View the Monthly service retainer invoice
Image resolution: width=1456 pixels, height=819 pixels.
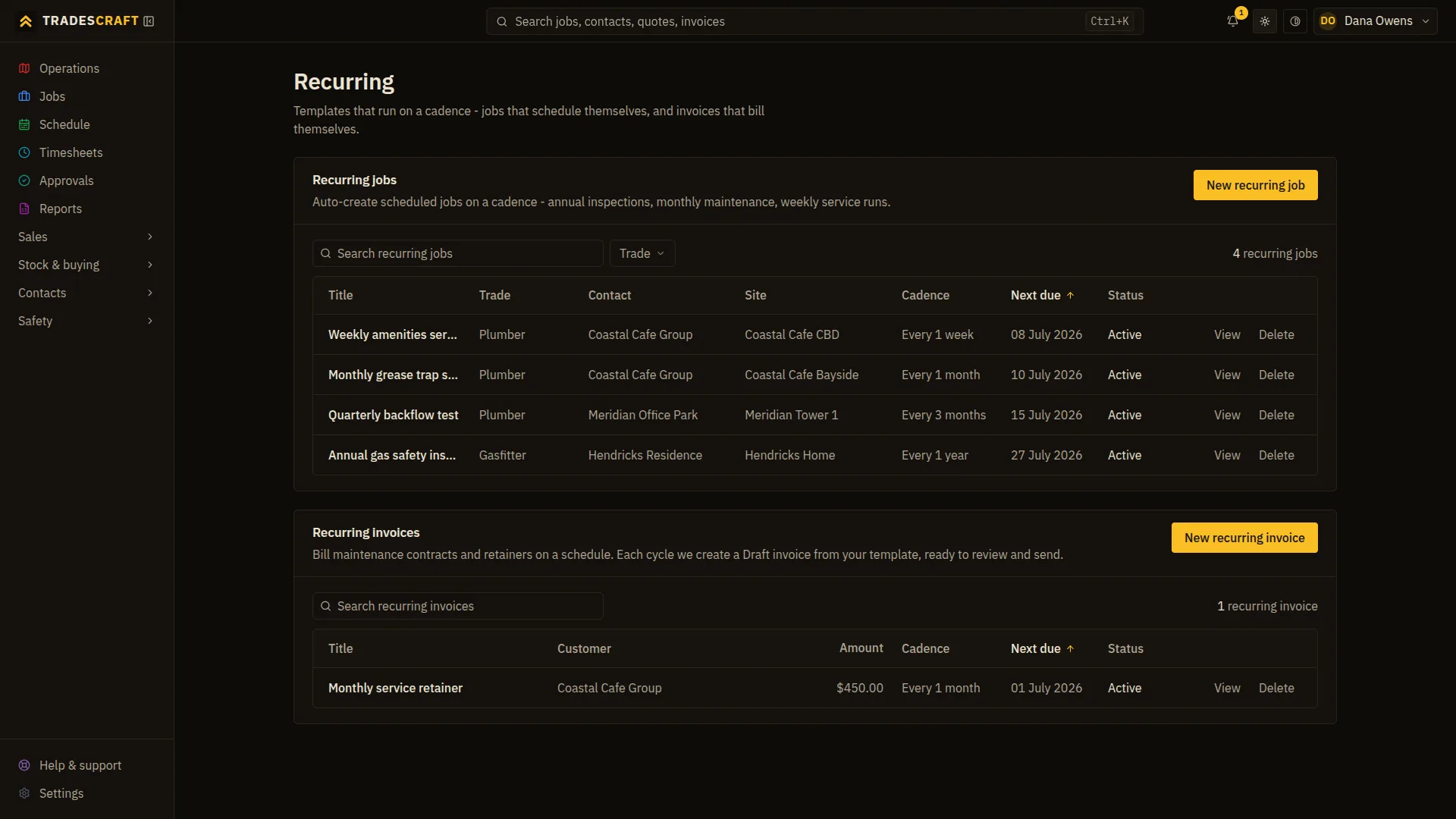1227,688
